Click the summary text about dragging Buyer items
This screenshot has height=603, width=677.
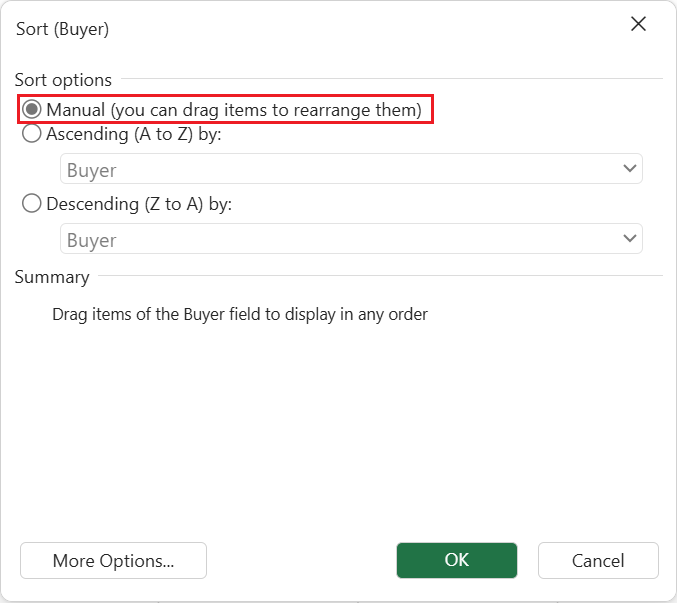(240, 314)
